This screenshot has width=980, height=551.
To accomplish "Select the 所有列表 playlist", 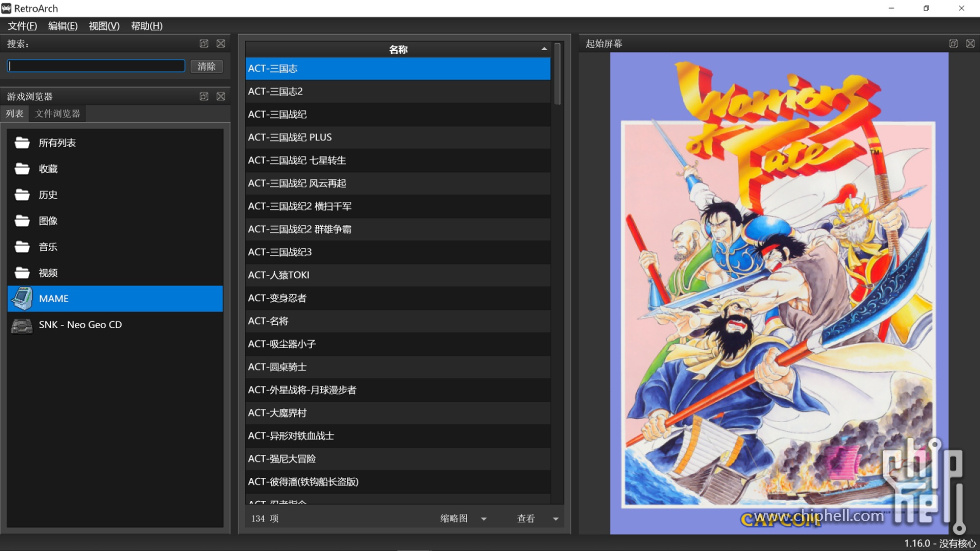I will coord(115,142).
